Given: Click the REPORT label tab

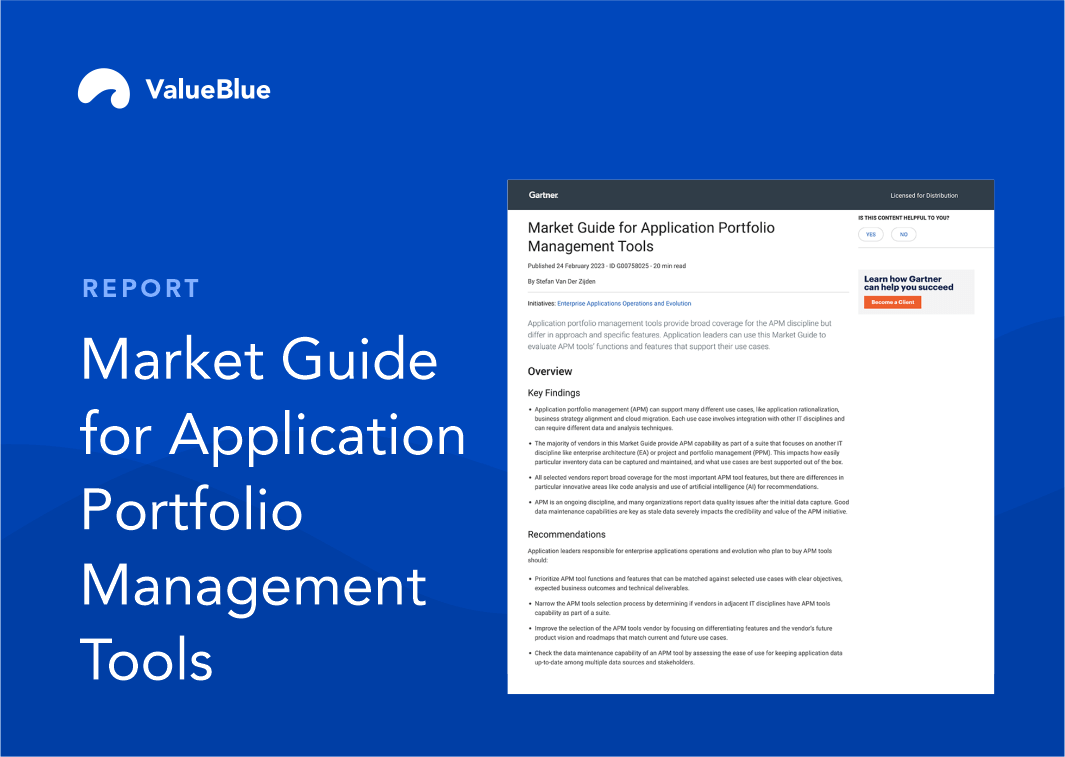Looking at the screenshot, I should [x=141, y=288].
